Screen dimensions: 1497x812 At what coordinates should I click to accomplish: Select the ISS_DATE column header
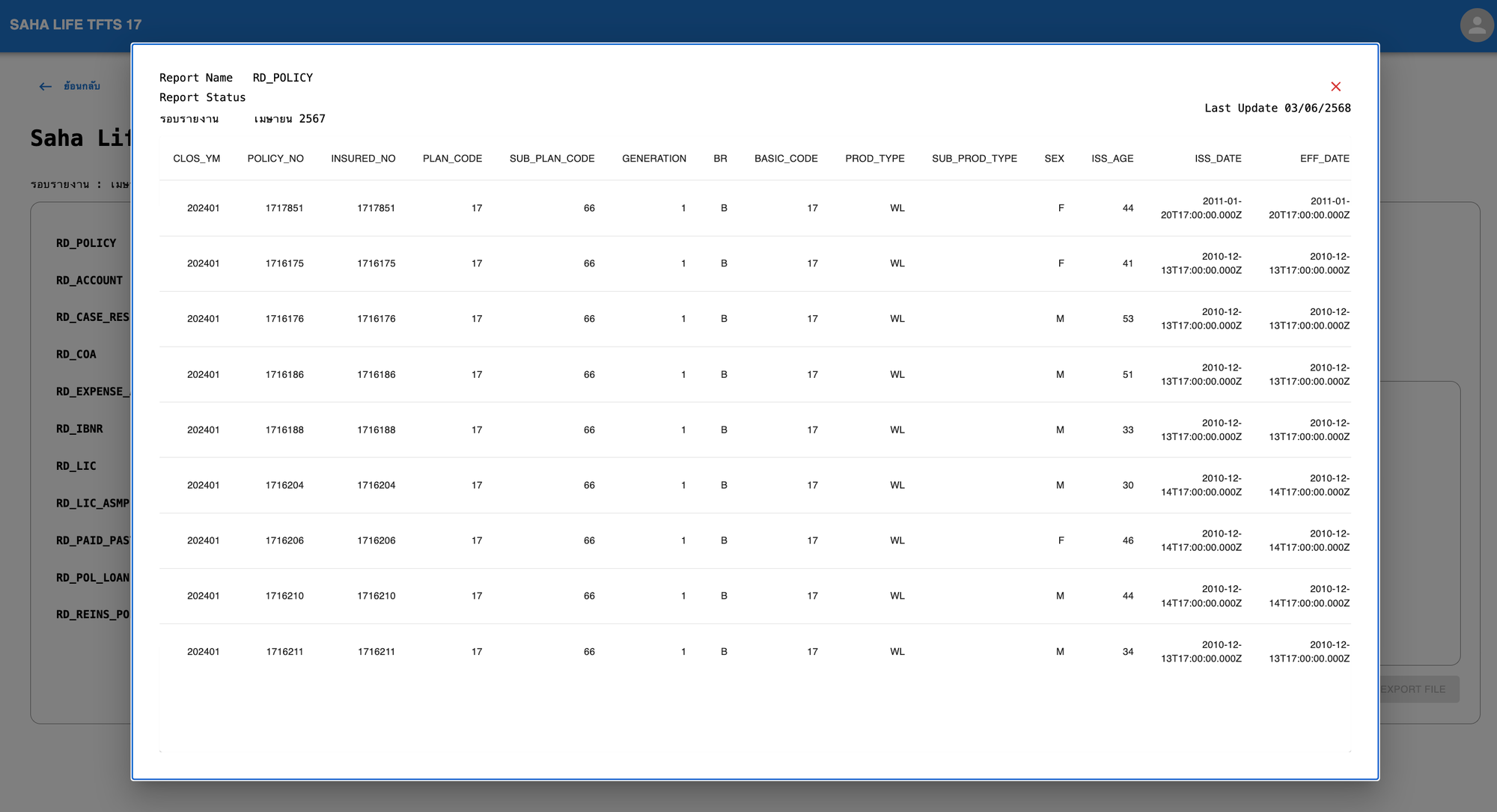1217,159
